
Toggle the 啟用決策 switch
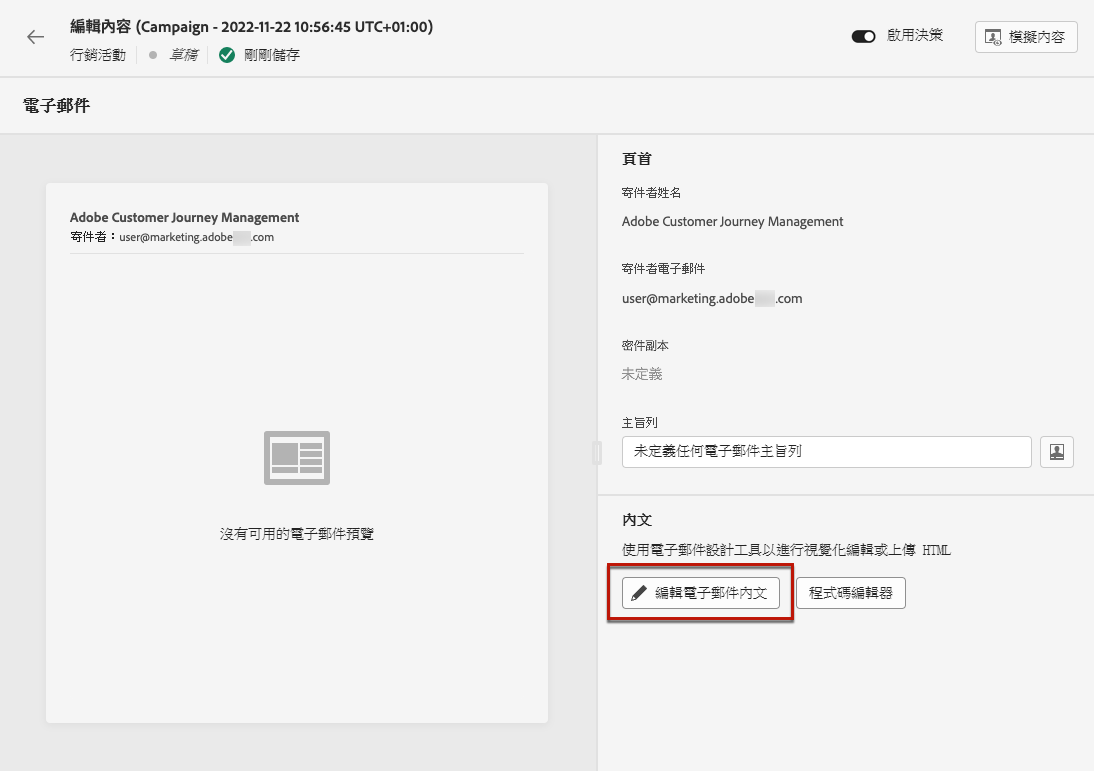point(863,36)
